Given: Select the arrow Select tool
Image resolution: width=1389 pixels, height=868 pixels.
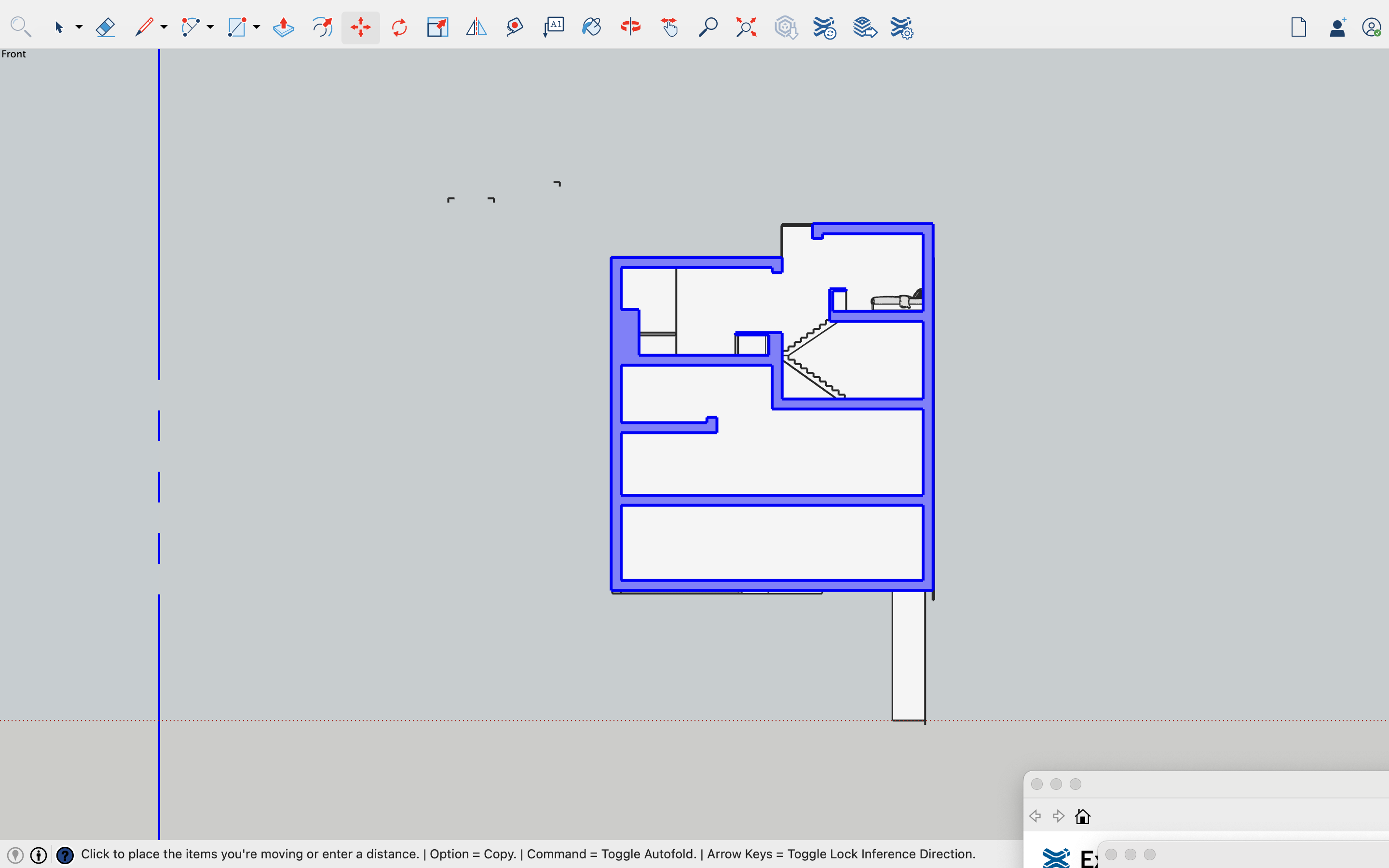Looking at the screenshot, I should pyautogui.click(x=58, y=27).
